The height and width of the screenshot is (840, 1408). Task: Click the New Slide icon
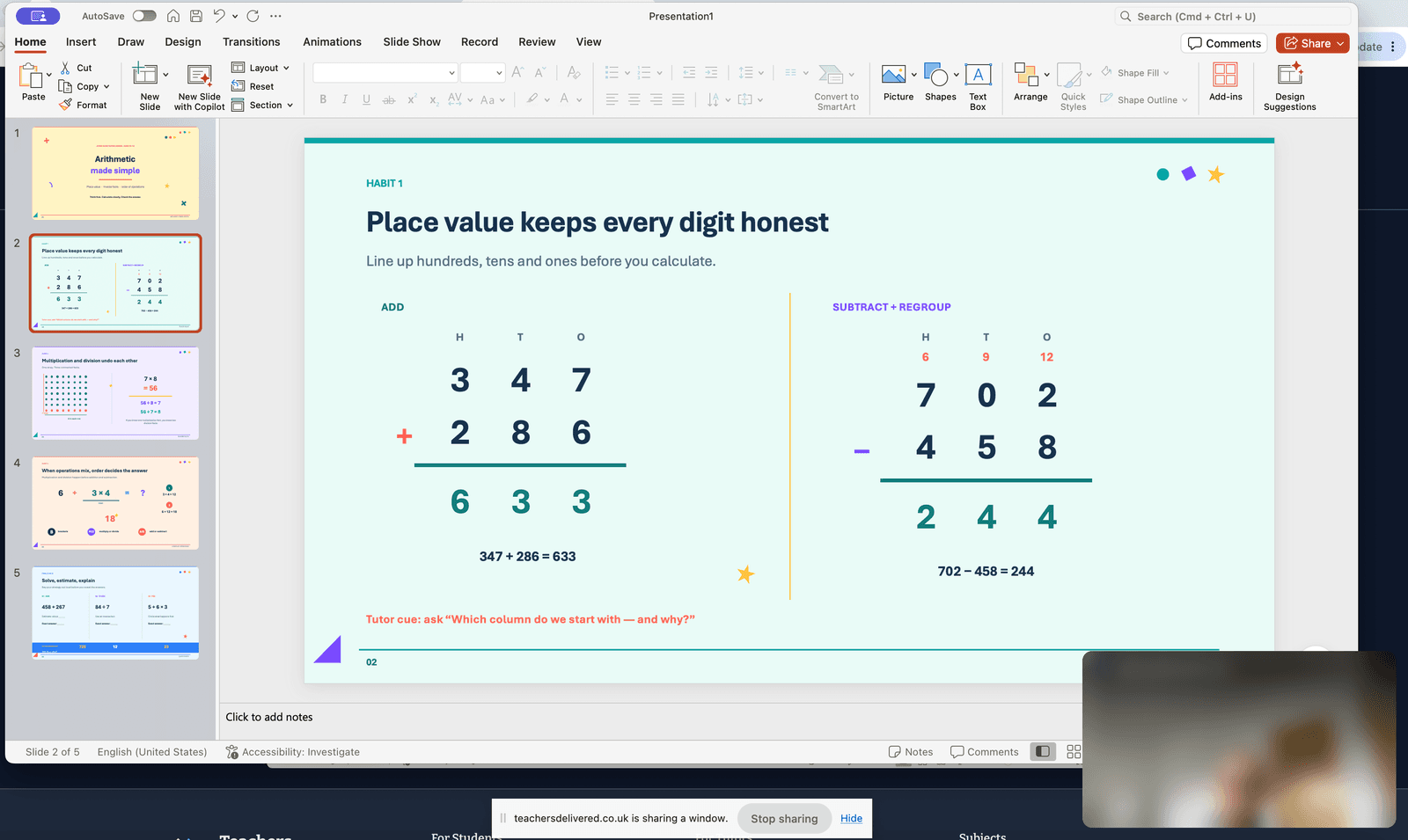tap(145, 75)
